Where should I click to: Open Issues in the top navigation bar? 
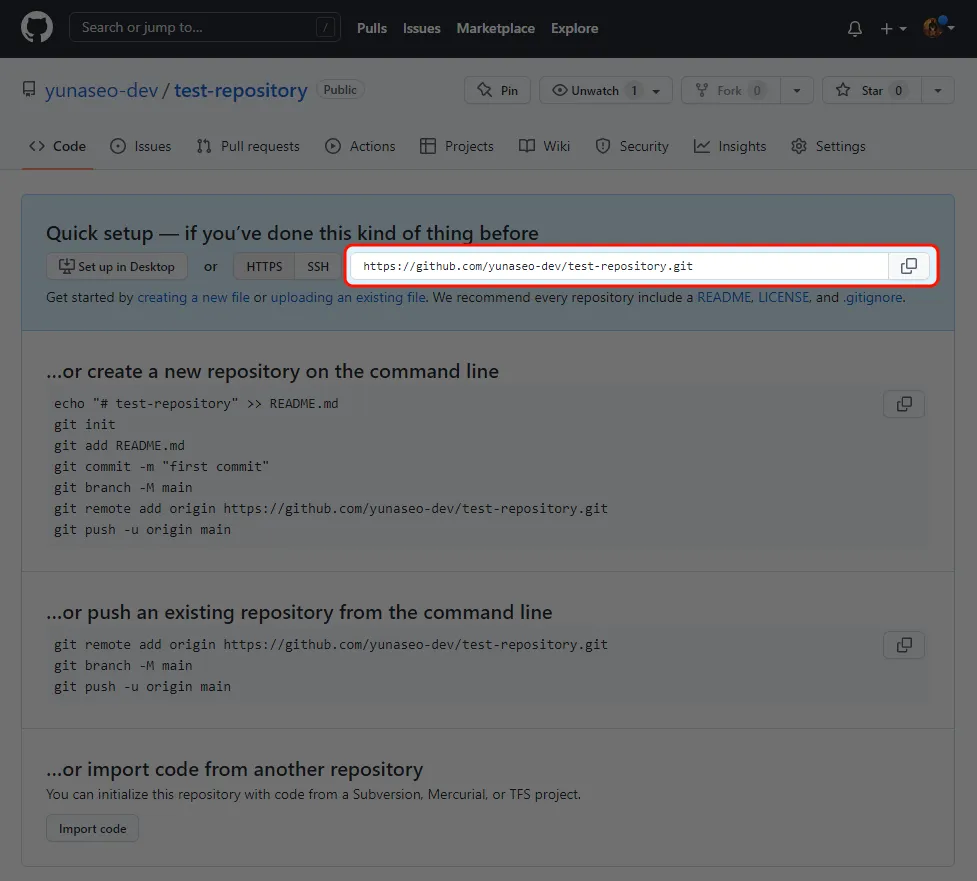[421, 28]
